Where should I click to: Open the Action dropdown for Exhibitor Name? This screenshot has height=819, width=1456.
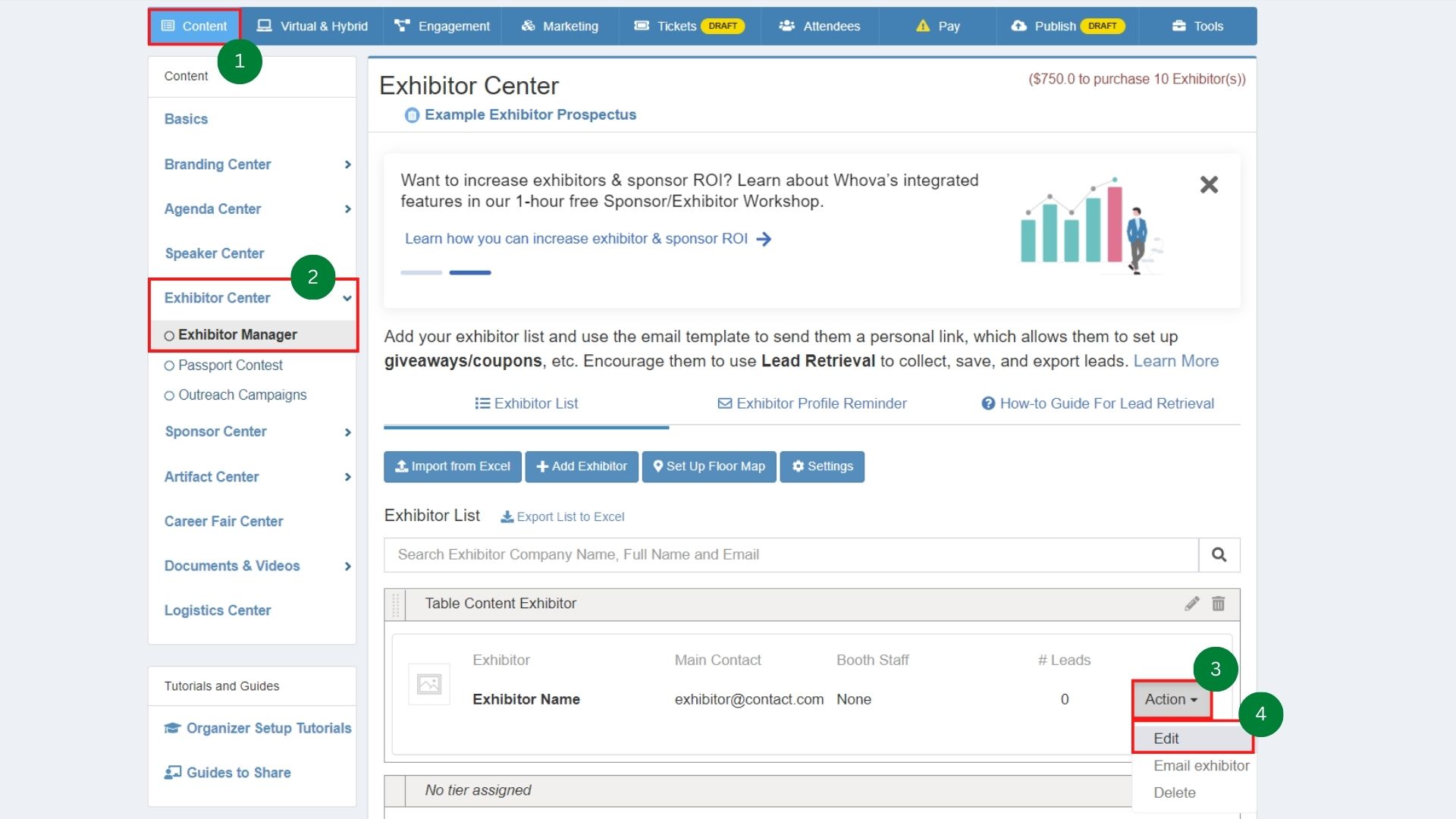point(1171,699)
